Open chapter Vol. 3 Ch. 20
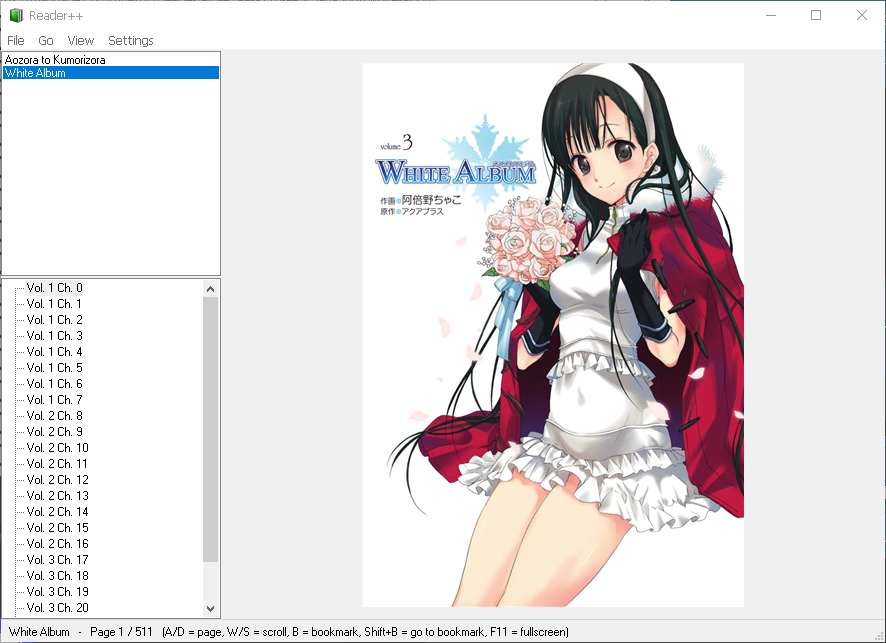886x643 pixels. coord(58,608)
